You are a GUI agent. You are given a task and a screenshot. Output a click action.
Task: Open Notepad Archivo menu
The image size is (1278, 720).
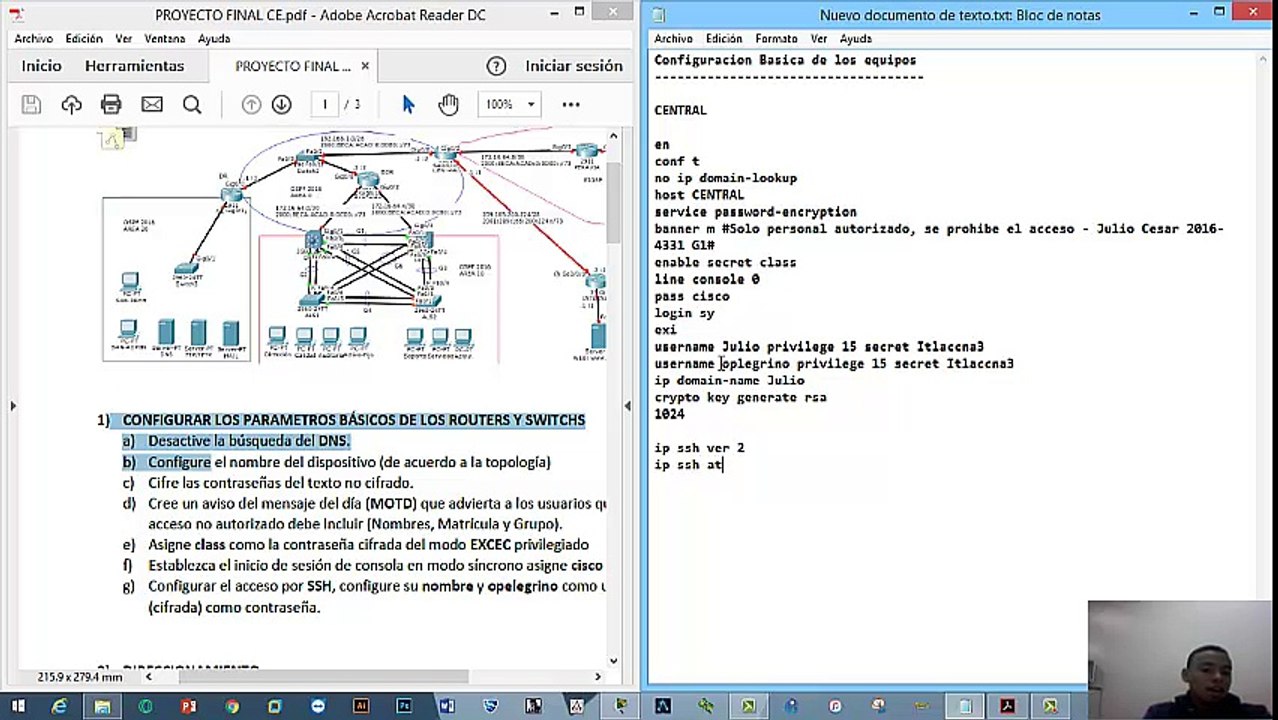pos(674,38)
